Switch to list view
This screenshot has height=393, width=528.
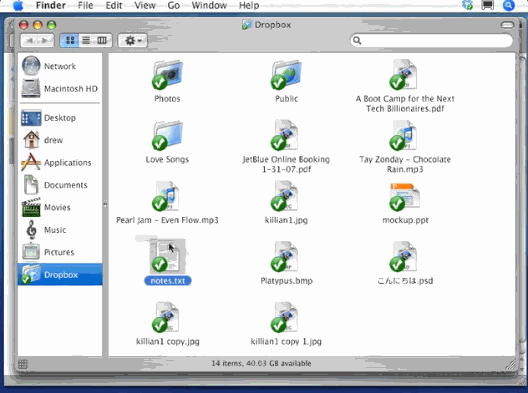[x=87, y=40]
